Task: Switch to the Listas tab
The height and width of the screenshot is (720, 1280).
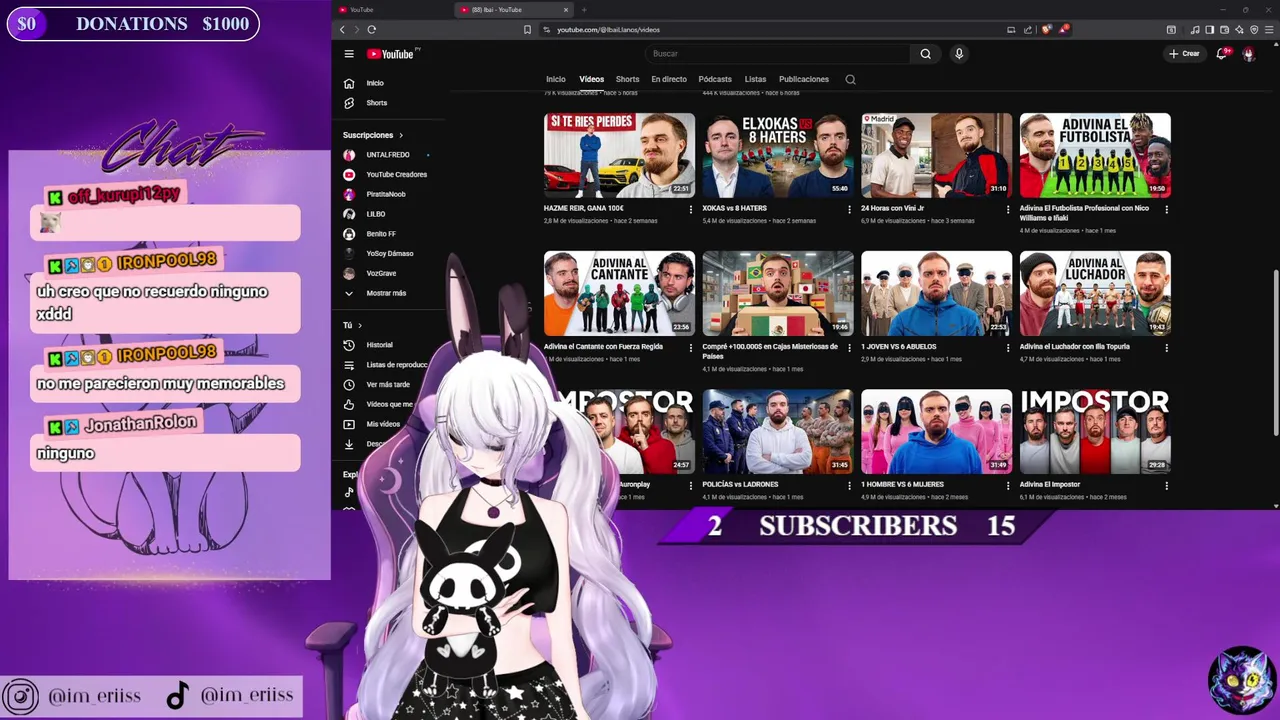Action: (x=755, y=79)
